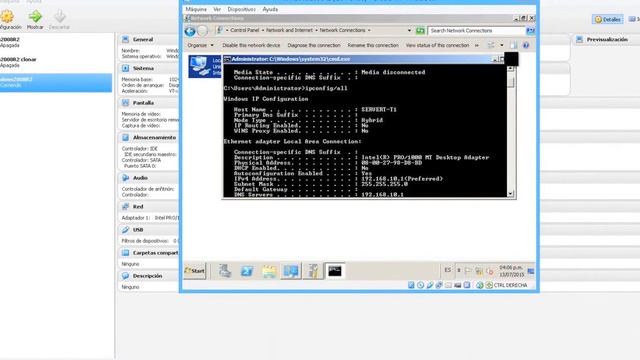This screenshot has width=640, height=360.
Task: Open Windows Explorer folder taskbar icon
Action: pos(269,271)
